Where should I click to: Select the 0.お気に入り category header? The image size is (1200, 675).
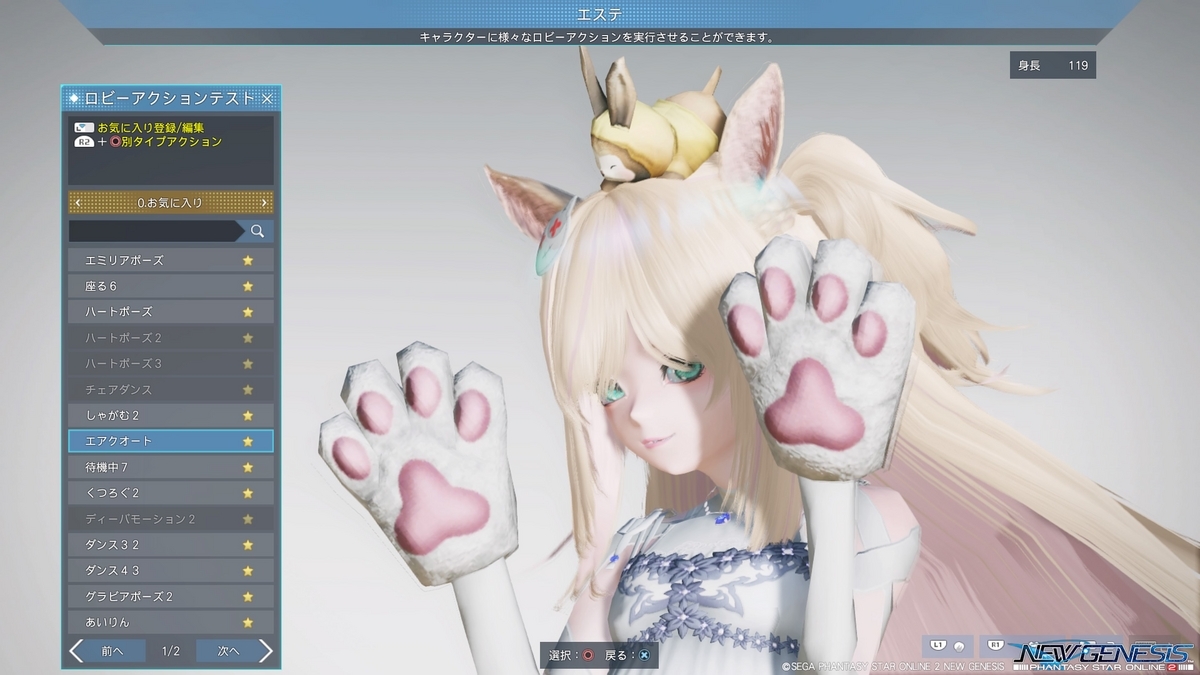[171, 203]
